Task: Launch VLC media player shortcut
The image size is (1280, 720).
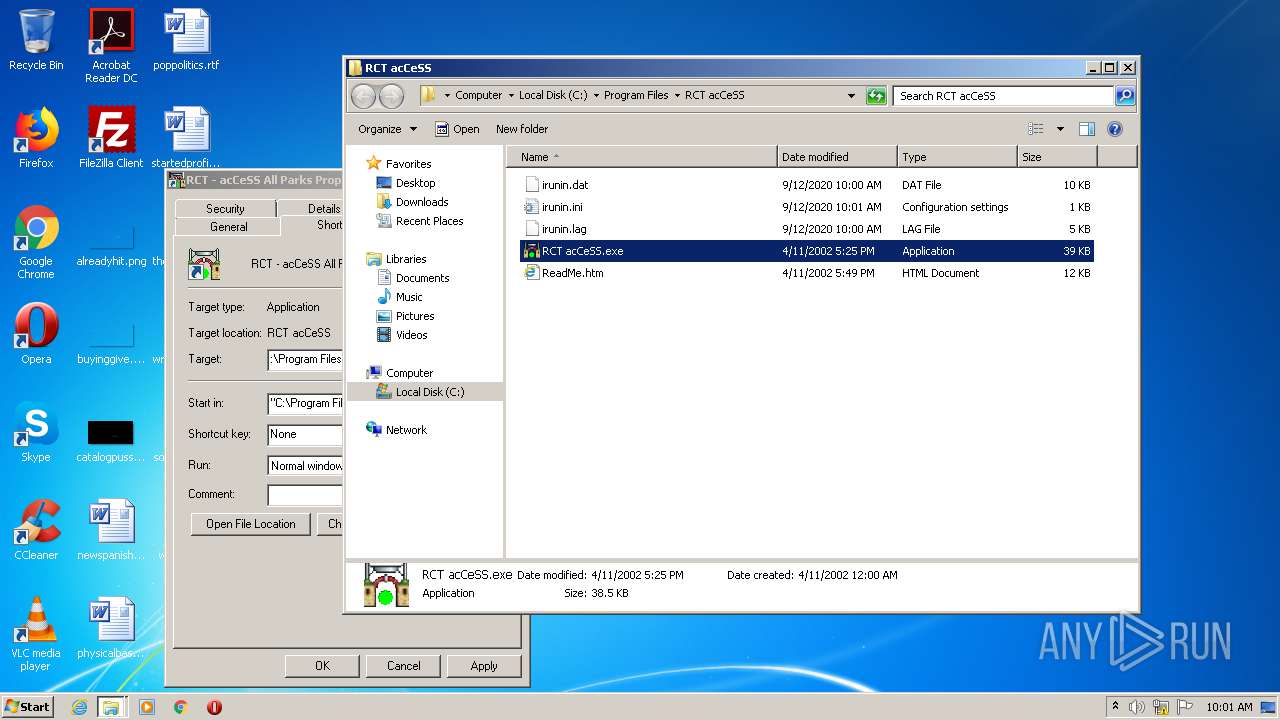Action: (36, 634)
